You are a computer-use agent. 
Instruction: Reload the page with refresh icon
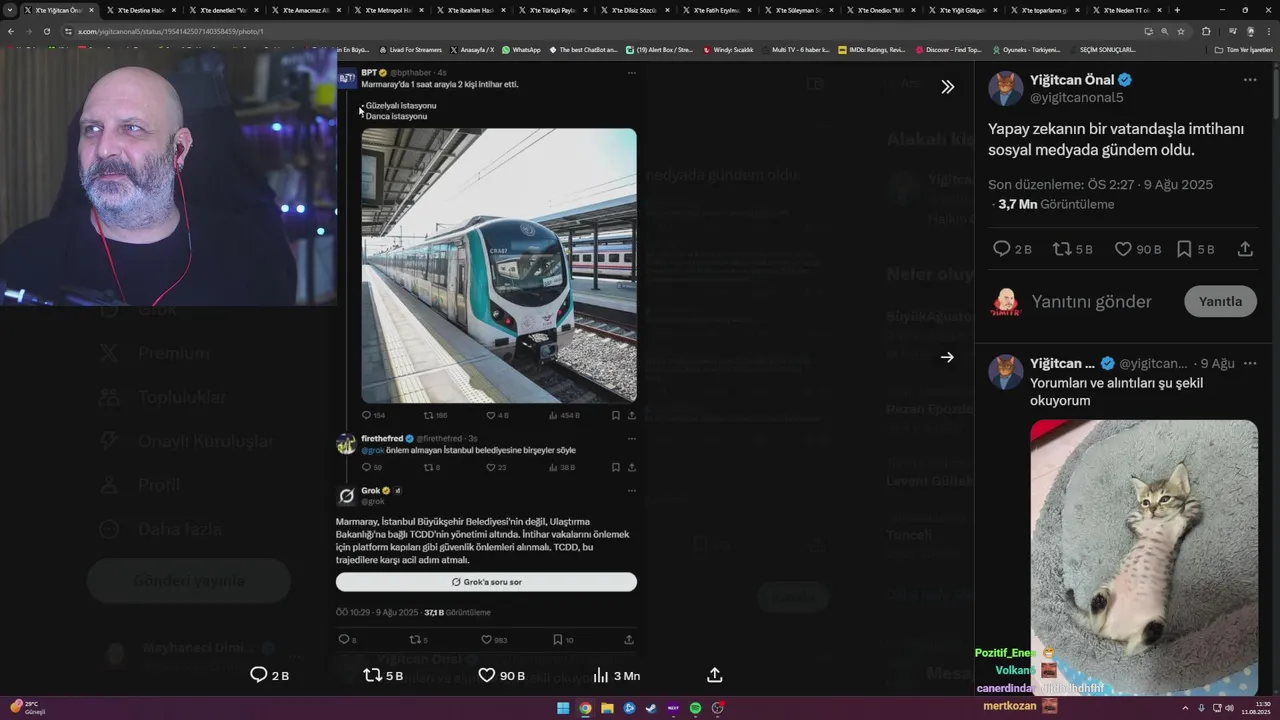tap(47, 31)
